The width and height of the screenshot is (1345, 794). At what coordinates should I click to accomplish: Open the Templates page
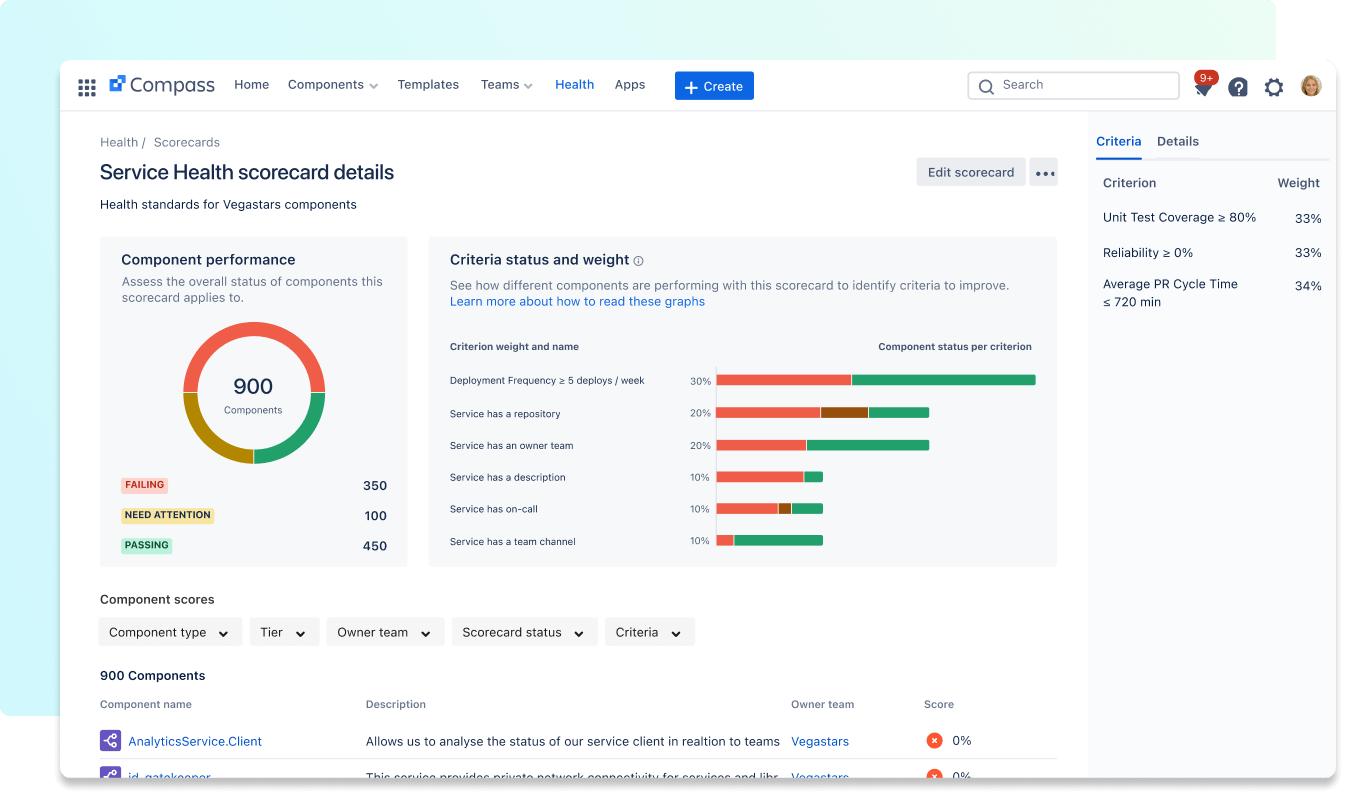click(428, 85)
